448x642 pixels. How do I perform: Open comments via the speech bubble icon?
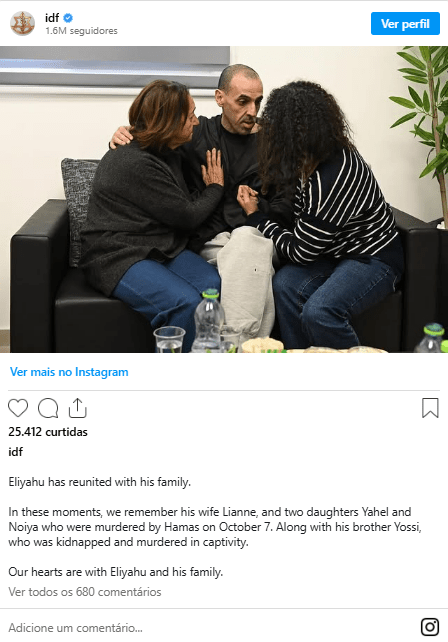(x=48, y=408)
